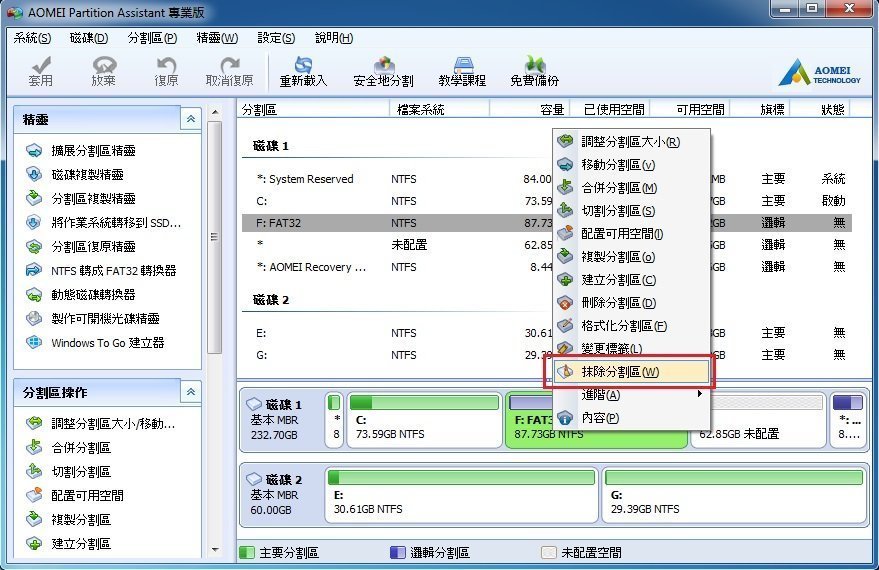Screen dimensions: 879x570
Task: Open the 設定(S) menu
Action: (276, 38)
